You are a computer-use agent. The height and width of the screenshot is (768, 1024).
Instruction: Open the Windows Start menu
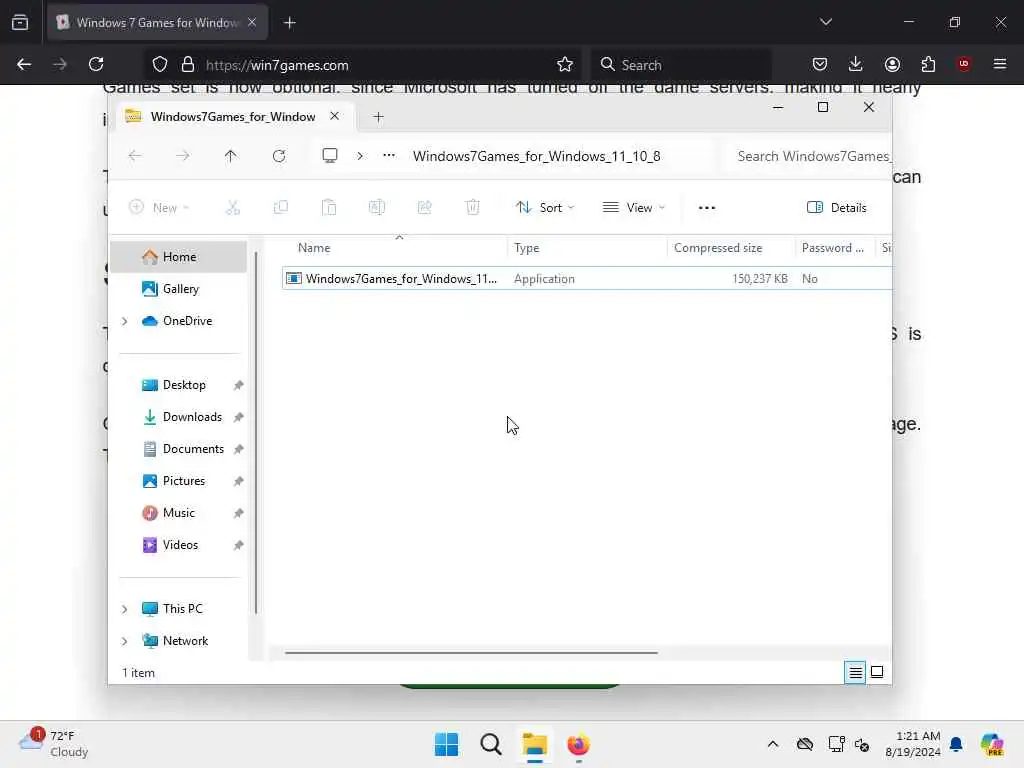pyautogui.click(x=447, y=744)
